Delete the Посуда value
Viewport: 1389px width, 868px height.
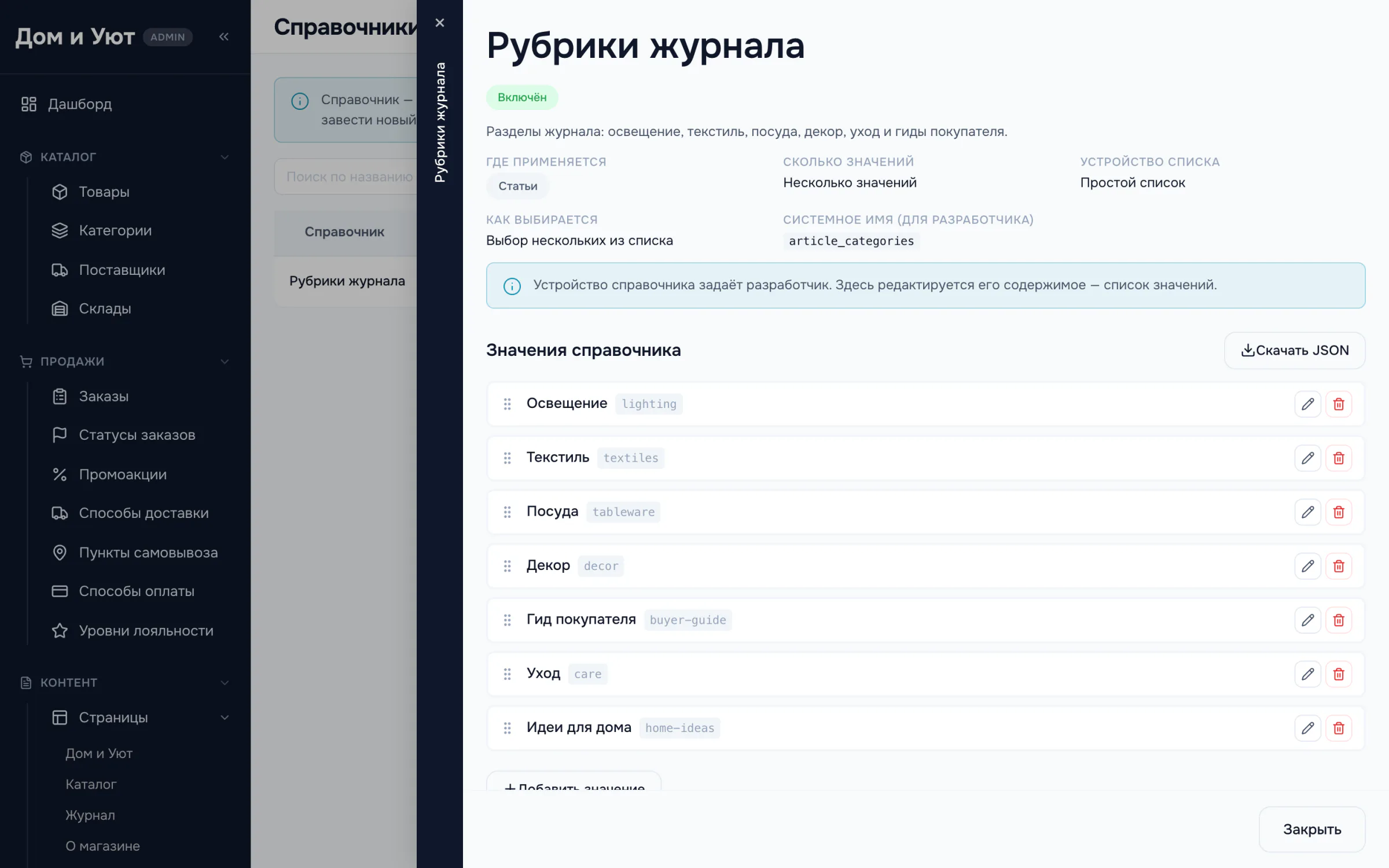point(1339,512)
